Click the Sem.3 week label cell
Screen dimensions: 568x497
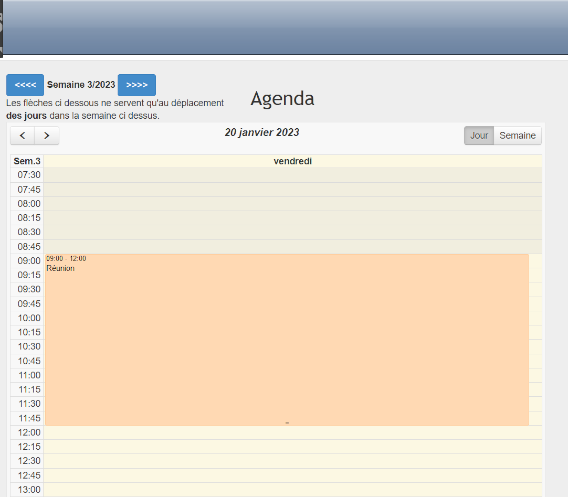(x=27, y=161)
